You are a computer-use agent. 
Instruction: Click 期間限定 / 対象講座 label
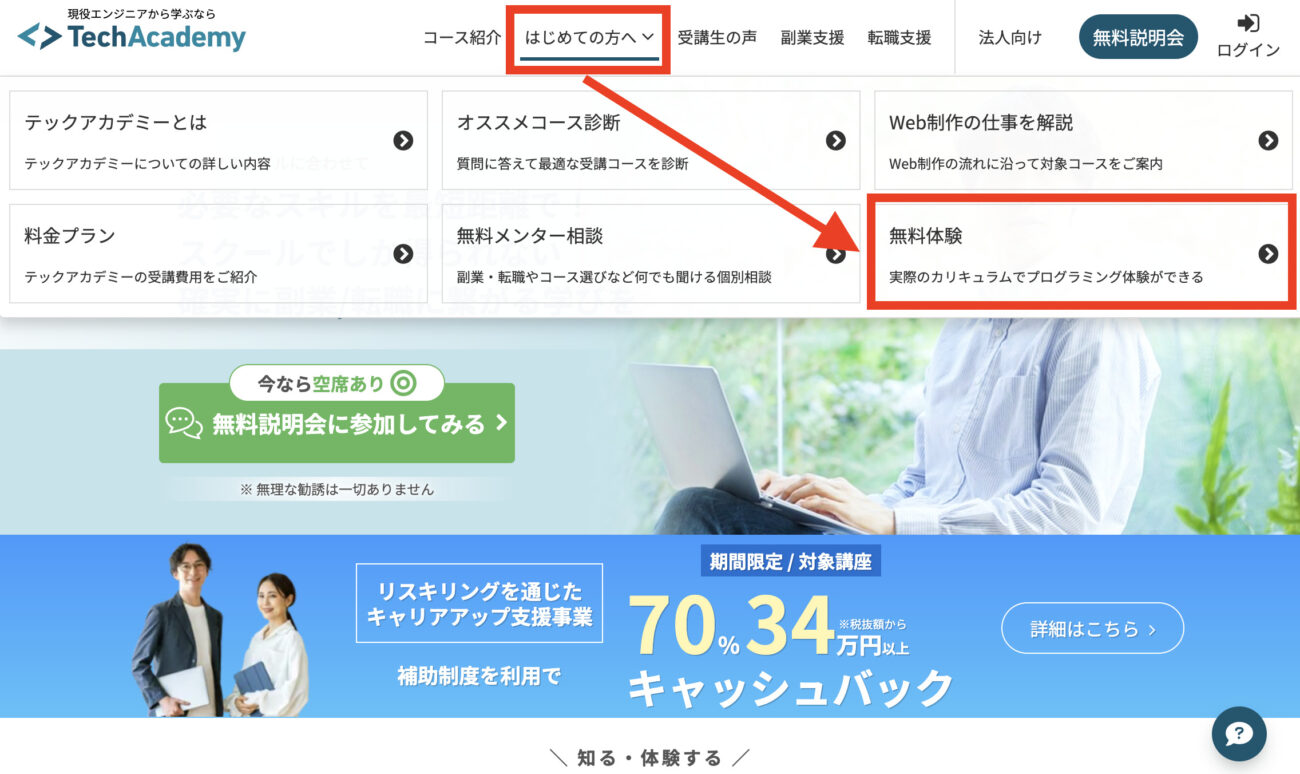click(x=790, y=562)
